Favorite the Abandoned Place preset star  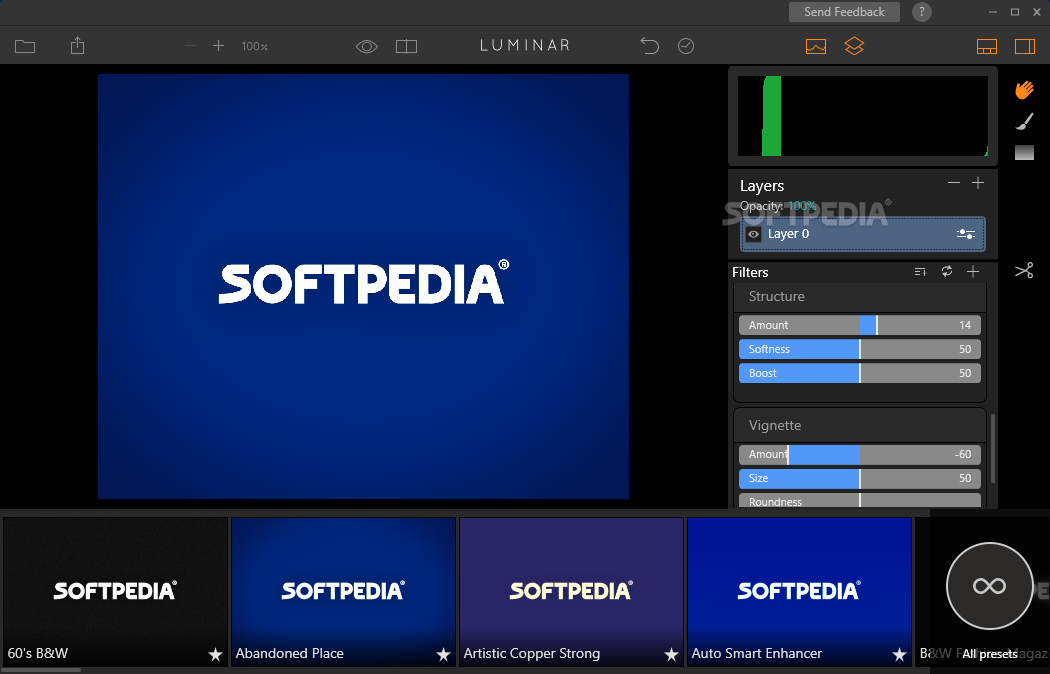tap(443, 655)
